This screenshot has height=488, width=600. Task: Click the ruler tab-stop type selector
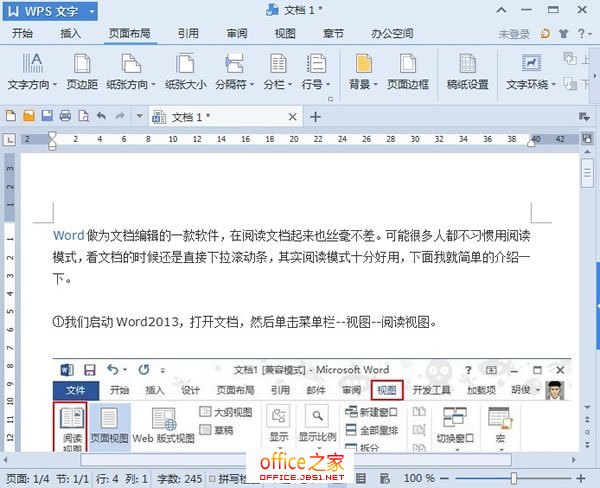coord(9,139)
